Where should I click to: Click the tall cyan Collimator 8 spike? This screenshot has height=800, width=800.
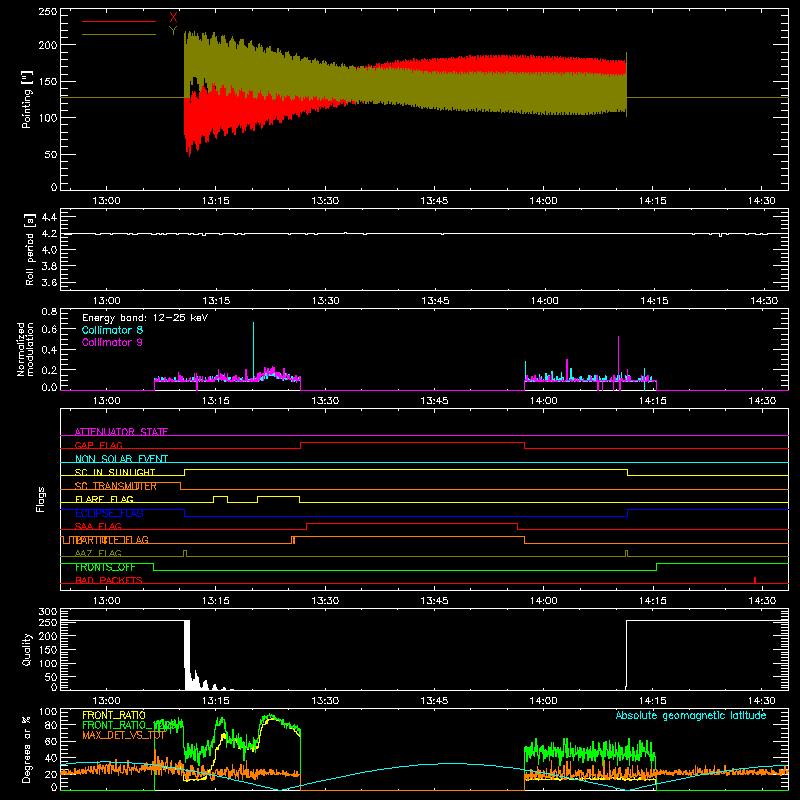click(x=253, y=349)
